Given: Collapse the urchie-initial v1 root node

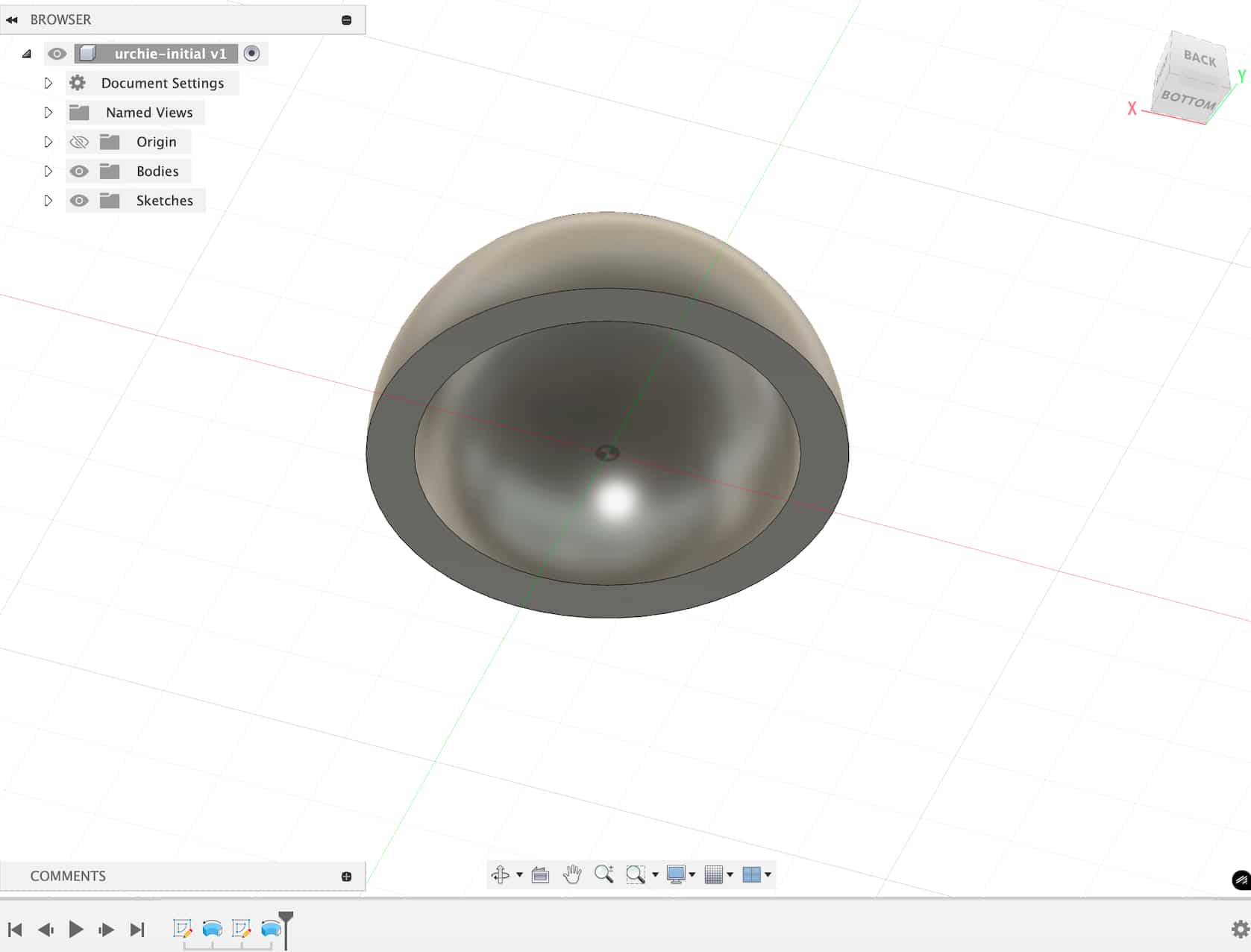Looking at the screenshot, I should pos(27,54).
